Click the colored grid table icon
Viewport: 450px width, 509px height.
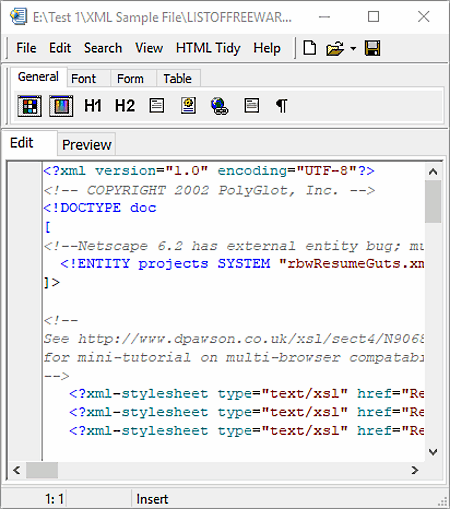click(30, 106)
